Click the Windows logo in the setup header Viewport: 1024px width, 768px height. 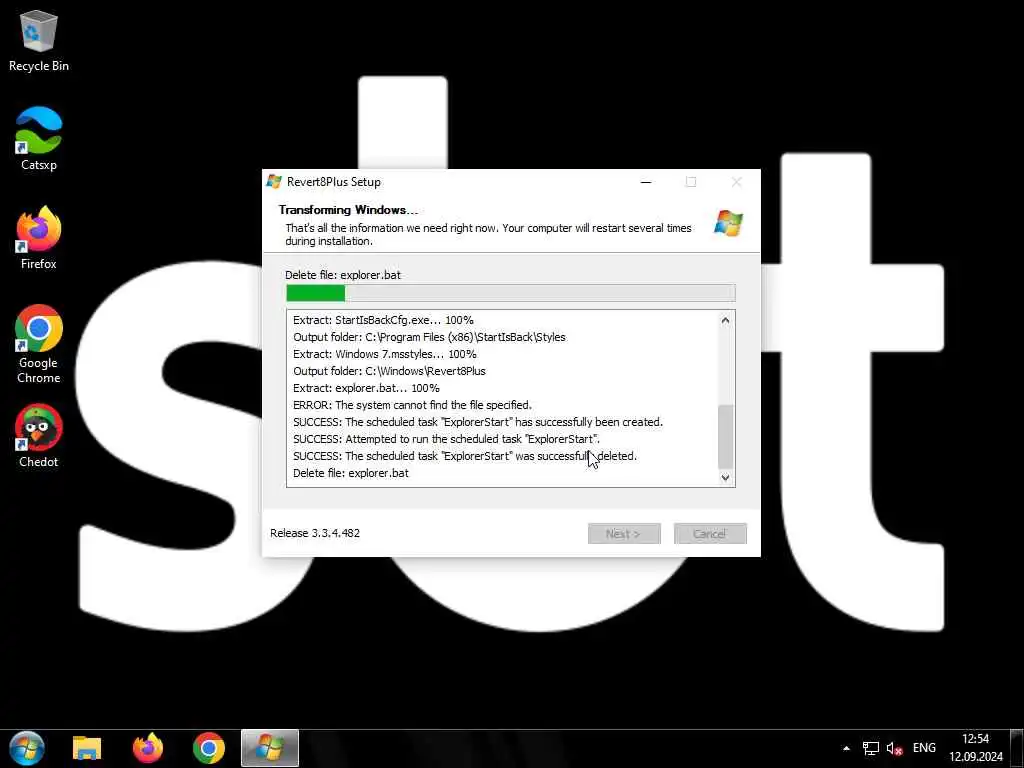click(728, 223)
